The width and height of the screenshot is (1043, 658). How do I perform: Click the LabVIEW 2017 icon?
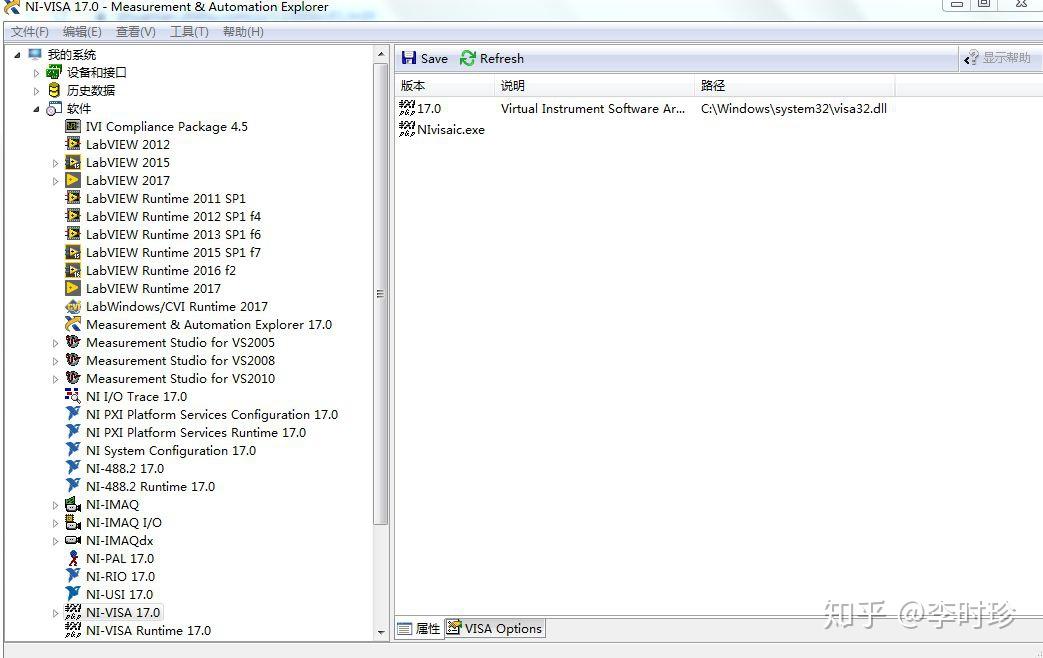coord(73,180)
